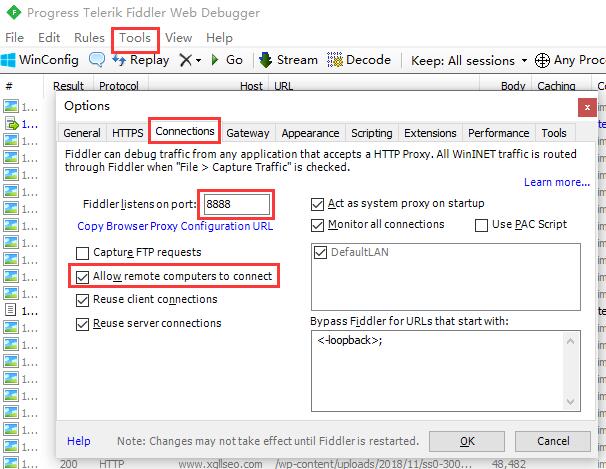This screenshot has height=469, width=606.
Task: Select the session with document page icon
Action: pos(10,310)
